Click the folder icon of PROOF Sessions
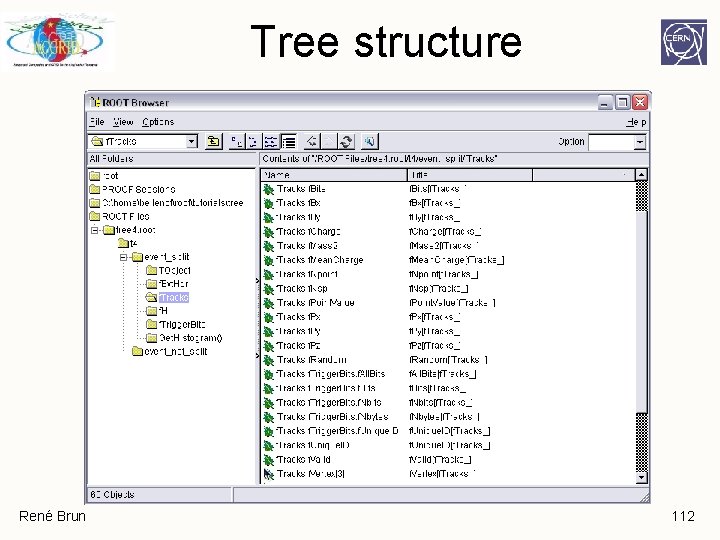 tap(95, 189)
